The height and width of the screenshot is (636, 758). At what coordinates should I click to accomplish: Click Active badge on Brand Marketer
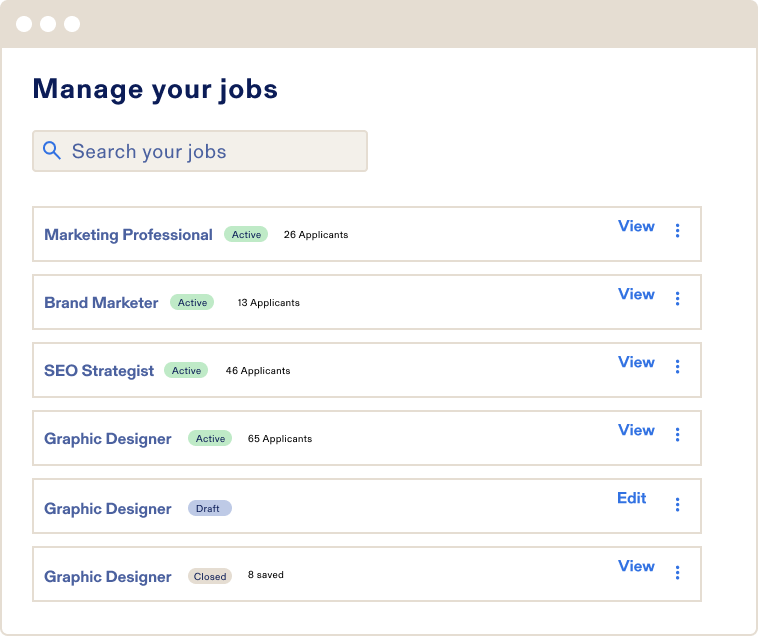[192, 303]
